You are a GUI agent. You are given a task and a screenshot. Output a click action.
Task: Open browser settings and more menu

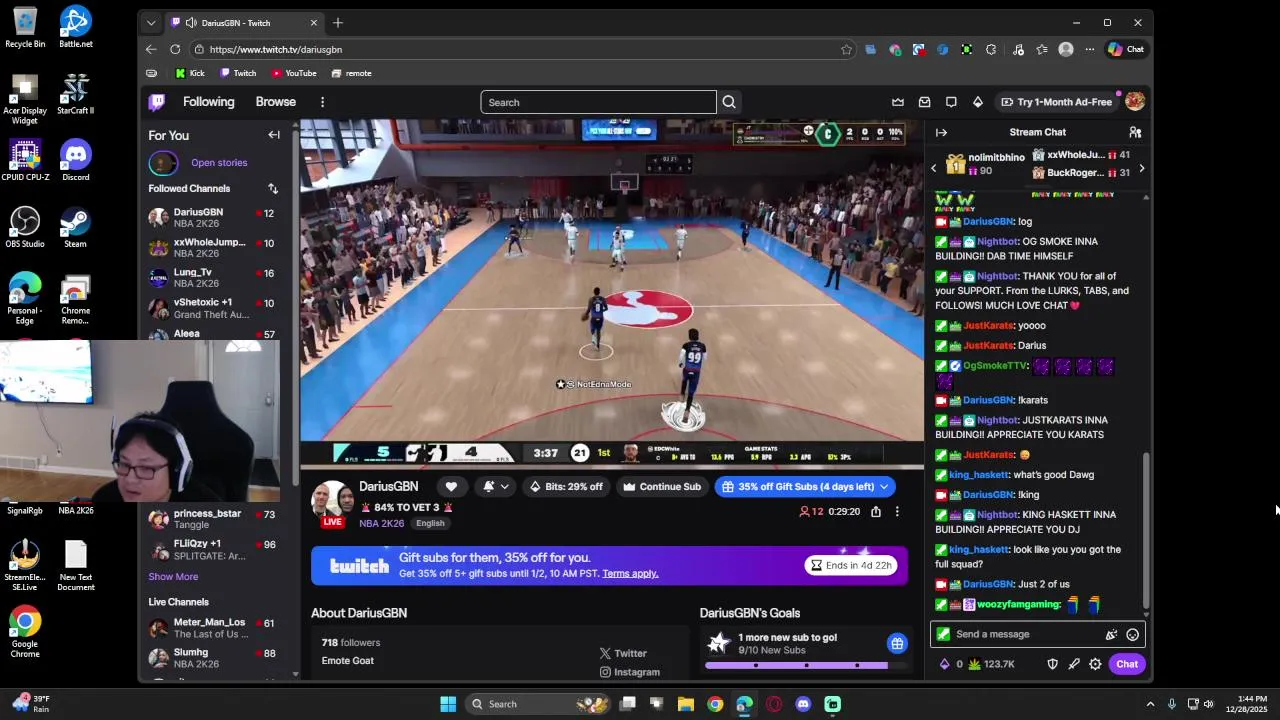pos(1089,49)
